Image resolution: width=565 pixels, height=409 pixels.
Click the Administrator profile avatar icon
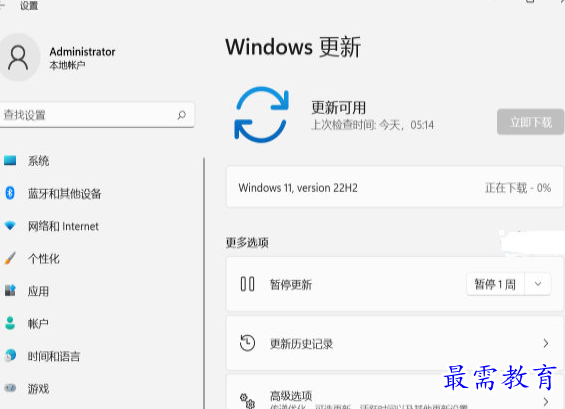point(17,57)
